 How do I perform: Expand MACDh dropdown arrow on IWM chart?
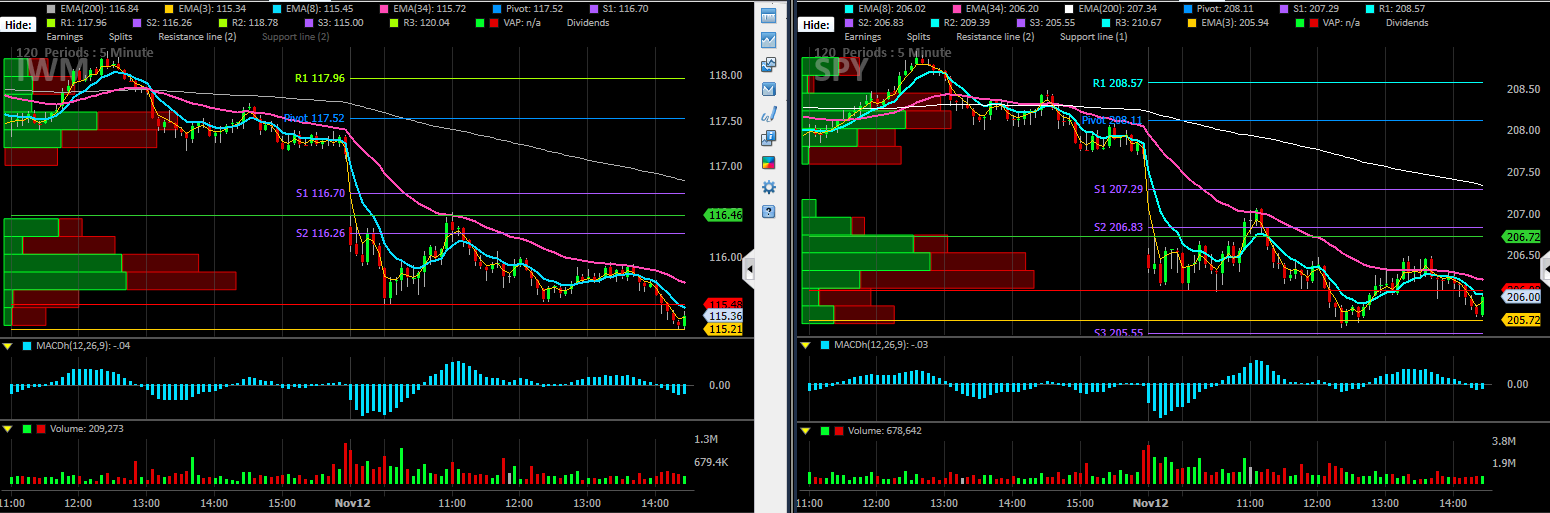coord(7,346)
